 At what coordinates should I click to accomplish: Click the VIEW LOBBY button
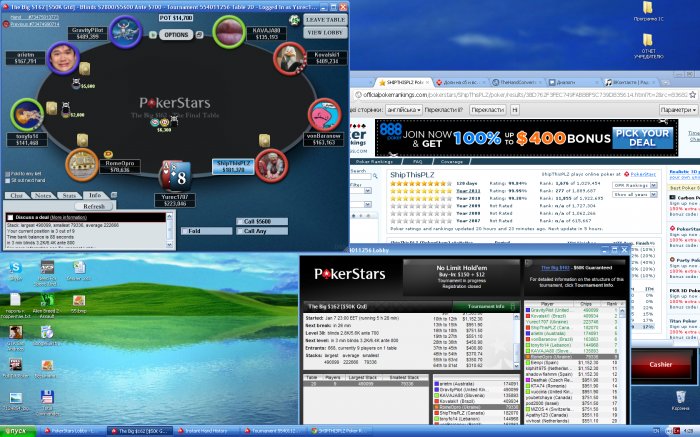[325, 33]
